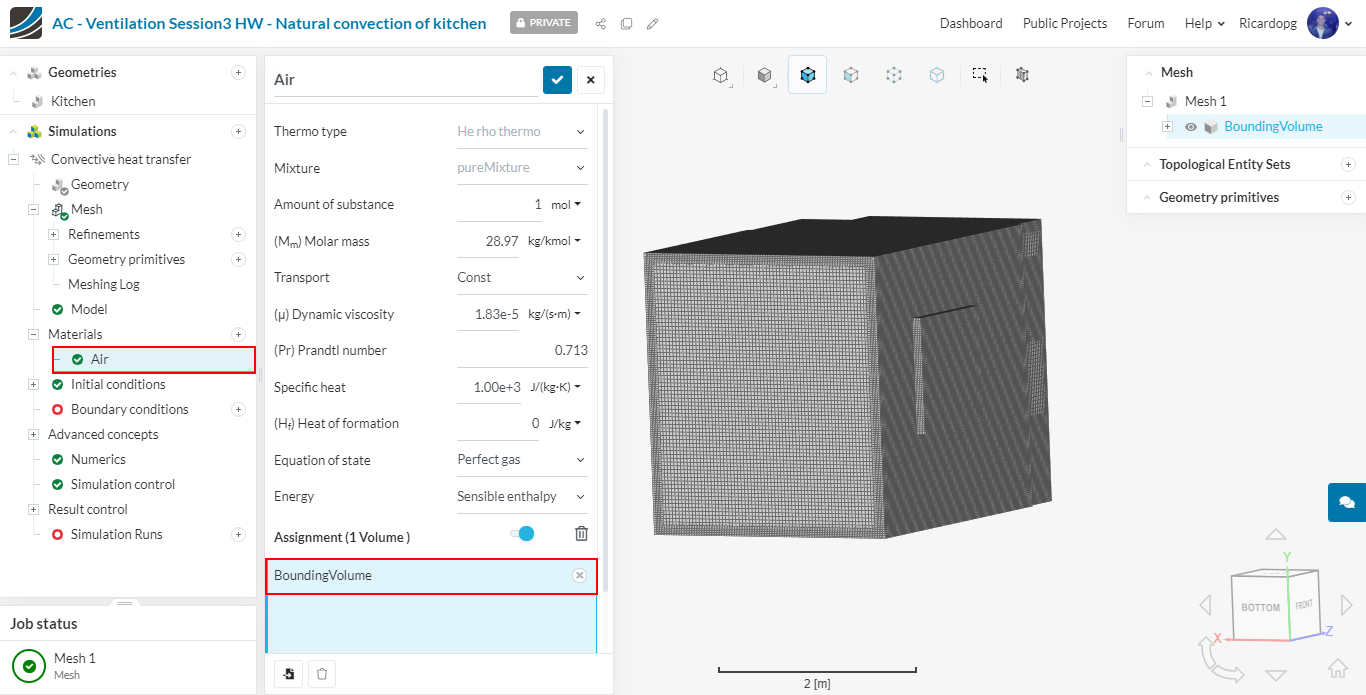Open the Transport type dropdown
The image size is (1366, 695).
[x=521, y=278]
